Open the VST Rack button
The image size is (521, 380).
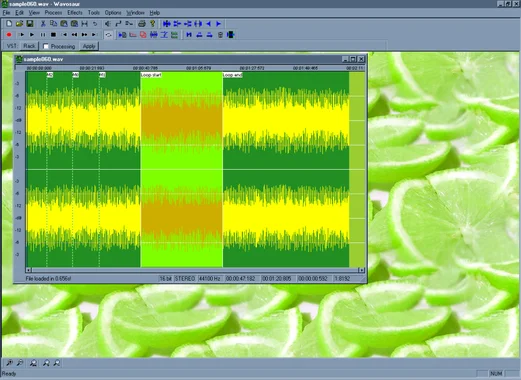pos(29,46)
